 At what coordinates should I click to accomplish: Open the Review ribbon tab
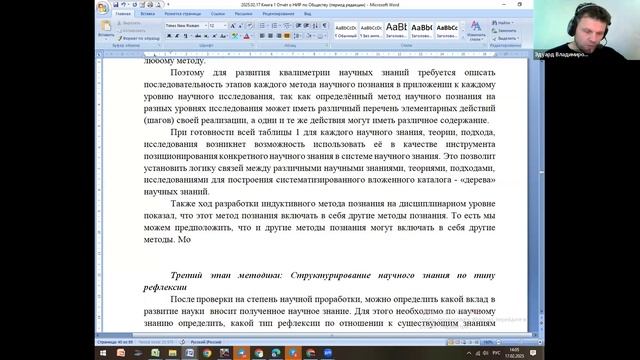(x=278, y=14)
